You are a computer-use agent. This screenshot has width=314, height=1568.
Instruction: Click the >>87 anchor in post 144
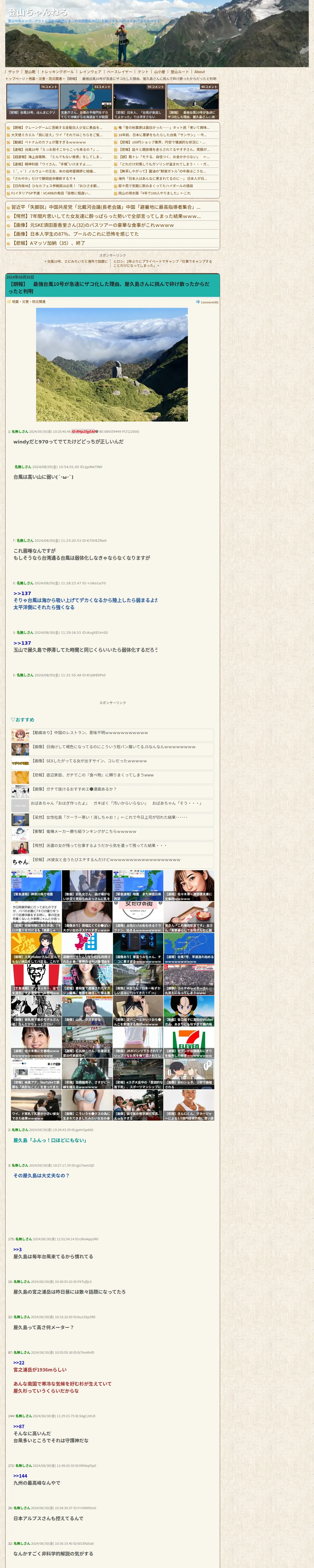(19, 1426)
